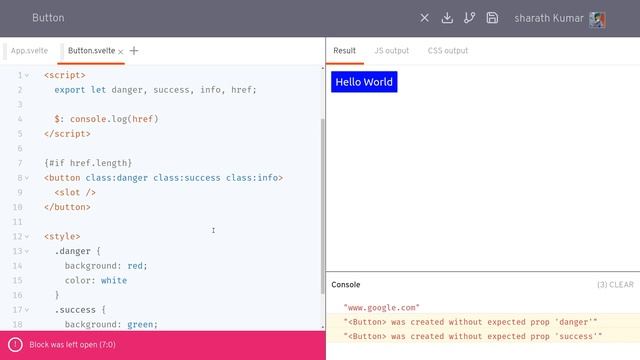The width and height of the screenshot is (640, 360).
Task: Fold the .success rule at line 17
Action: [x=27, y=310]
